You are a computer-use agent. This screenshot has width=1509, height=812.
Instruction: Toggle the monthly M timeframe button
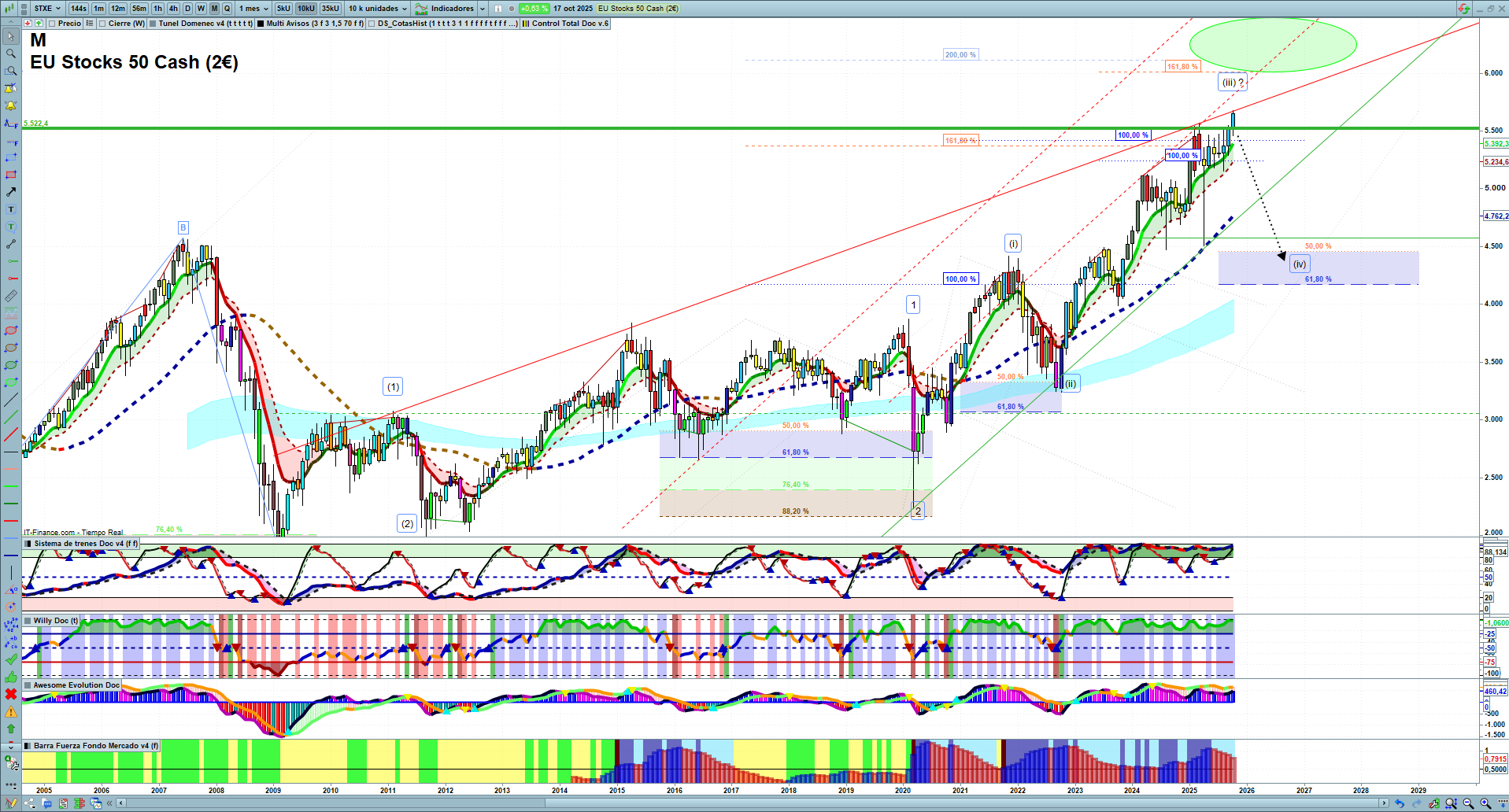(x=214, y=9)
